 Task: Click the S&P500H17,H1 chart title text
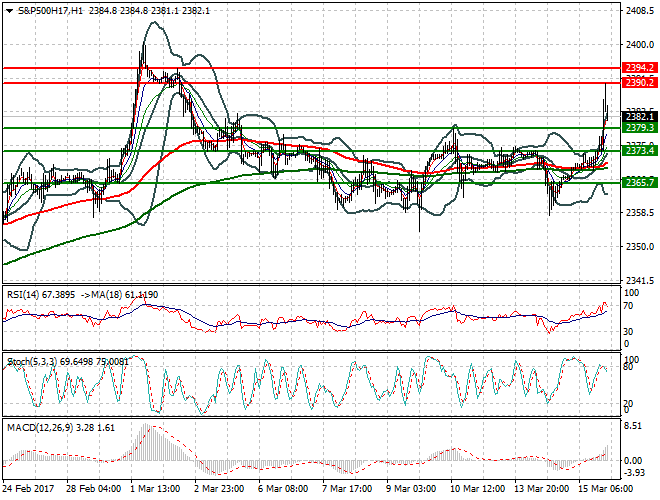click(49, 10)
